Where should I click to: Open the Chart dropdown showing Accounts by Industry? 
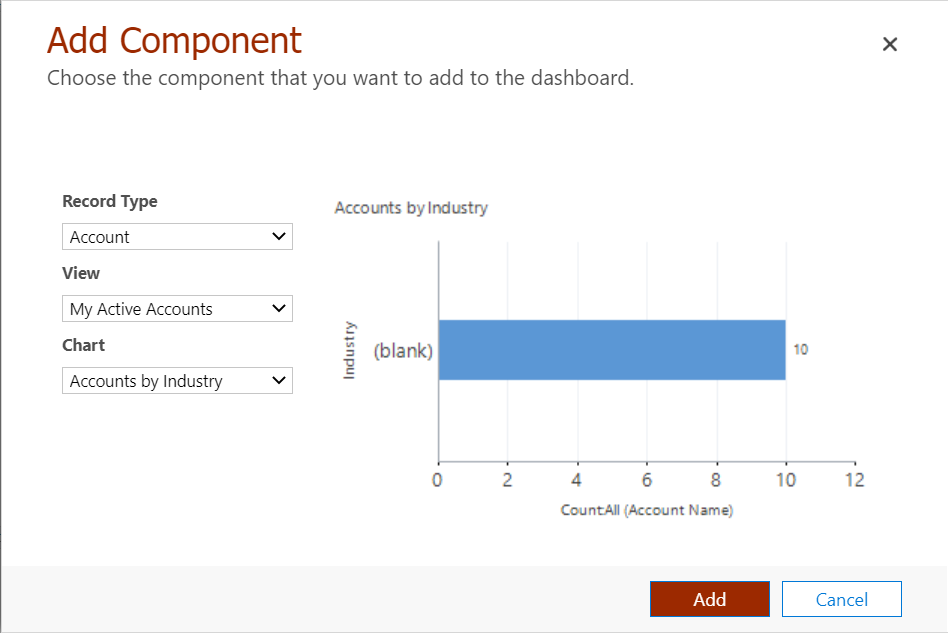pos(177,380)
